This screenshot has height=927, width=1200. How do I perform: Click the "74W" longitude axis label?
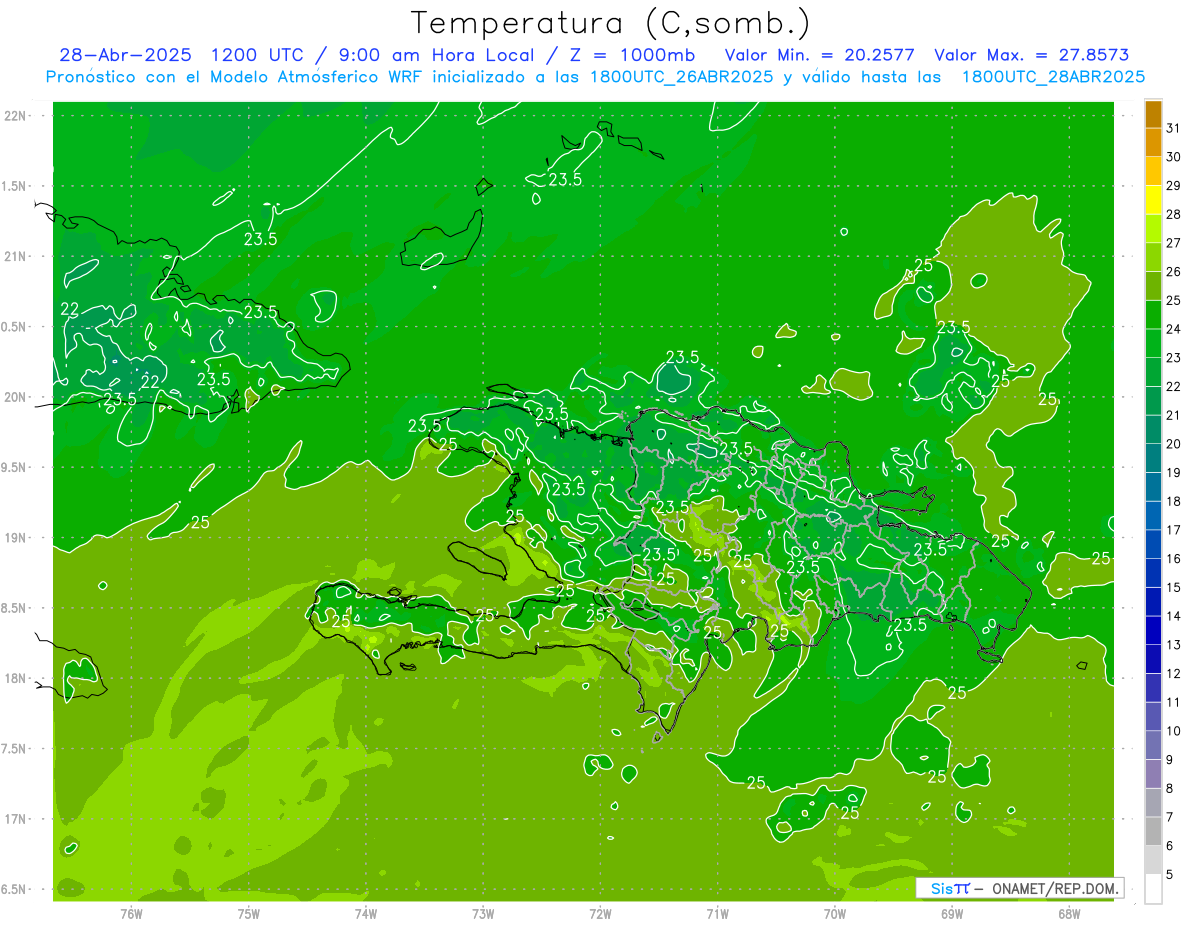(x=366, y=913)
